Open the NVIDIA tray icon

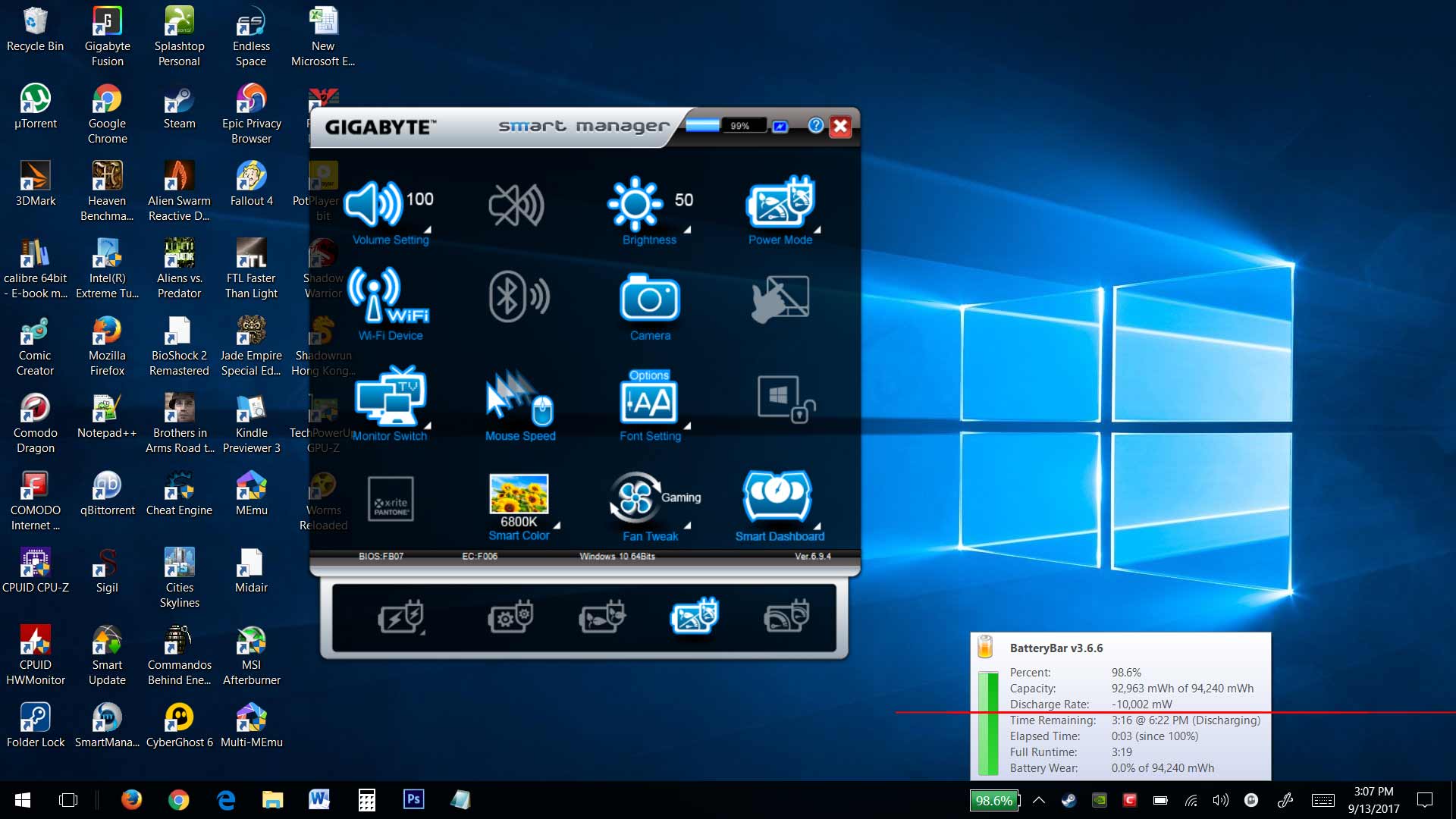pyautogui.click(x=1099, y=800)
